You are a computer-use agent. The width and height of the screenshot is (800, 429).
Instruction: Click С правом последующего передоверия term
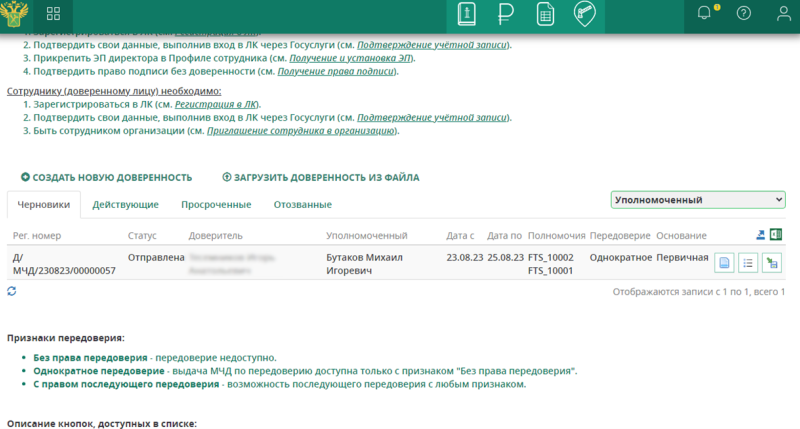(x=126, y=384)
